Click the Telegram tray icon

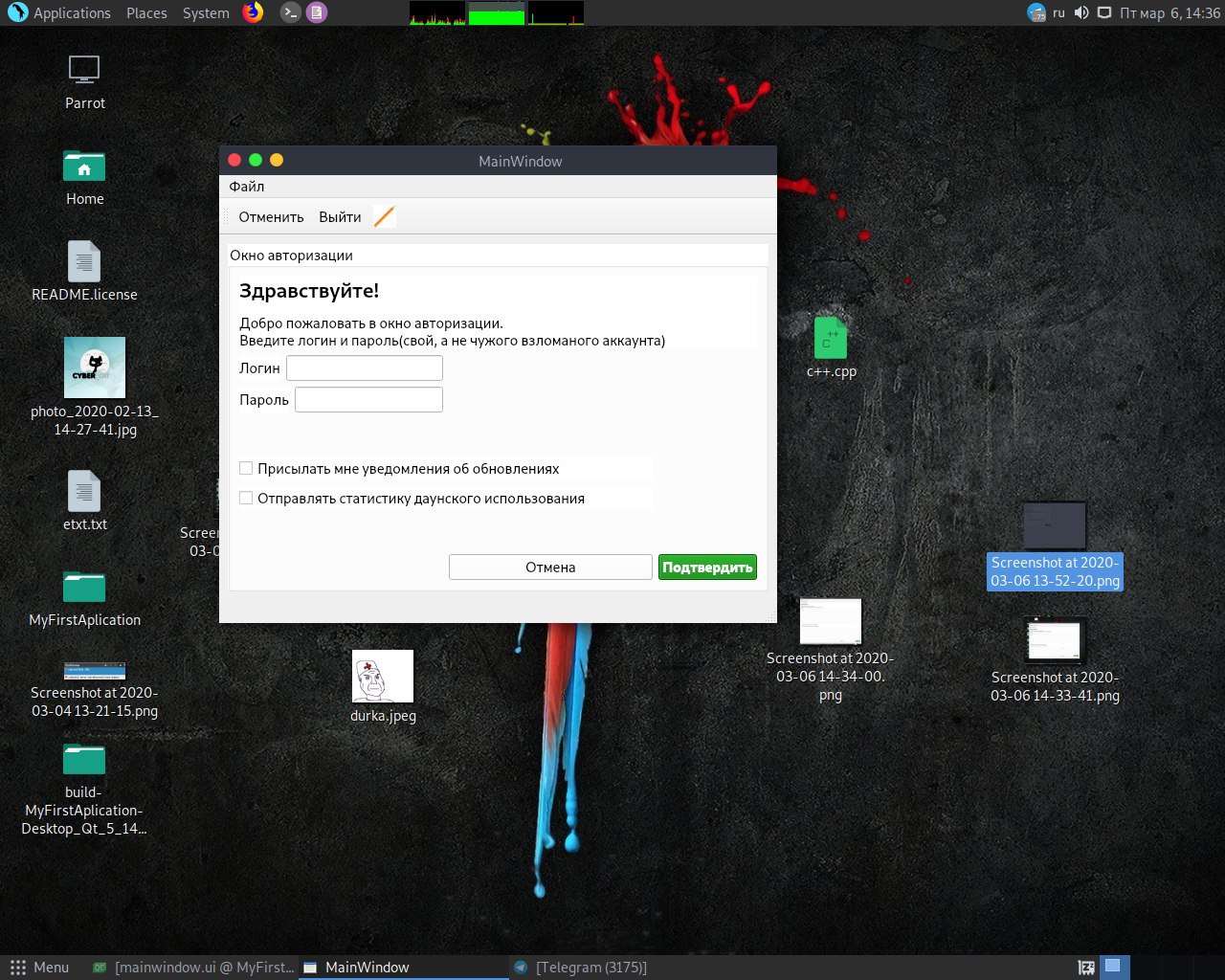(1036, 13)
